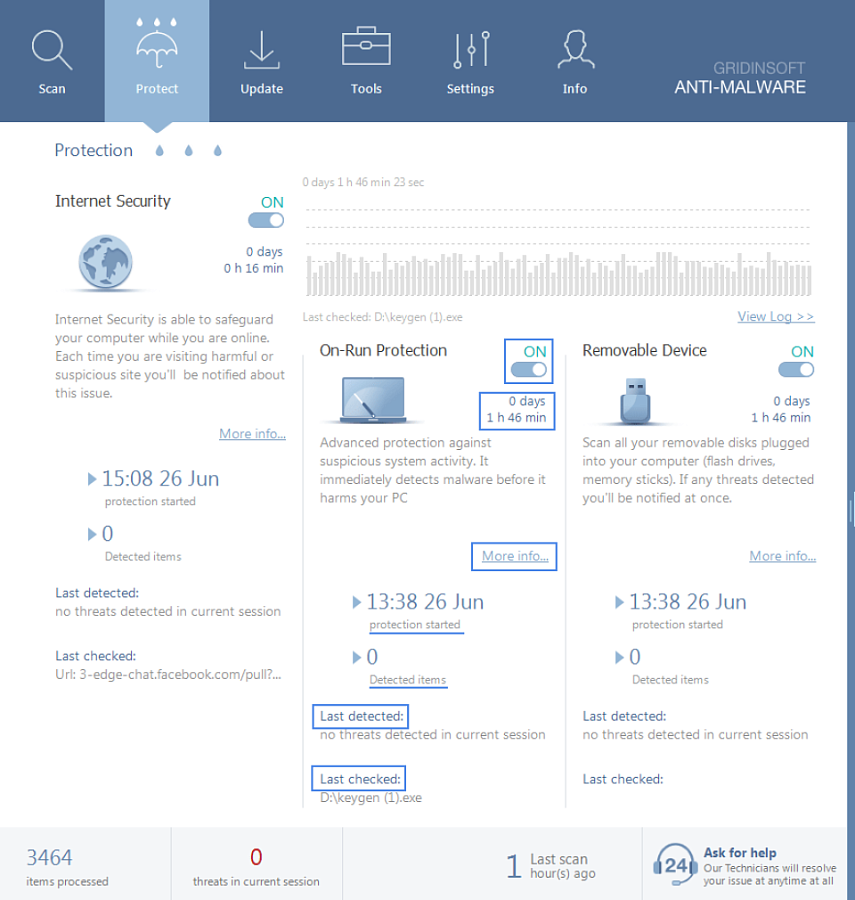Viewport: 855px width, 900px height.
Task: Toggle Internet Security protection switch
Action: (x=266, y=220)
